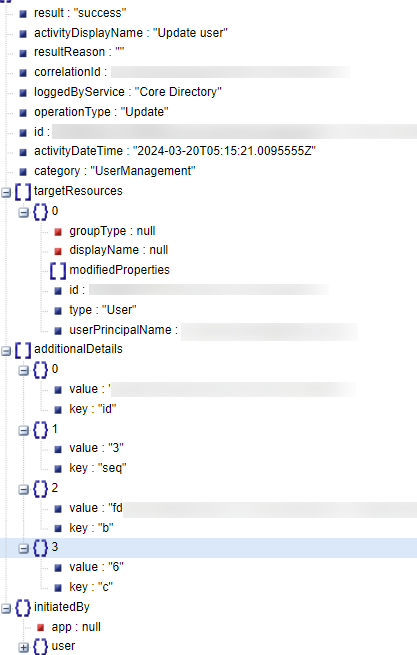This screenshot has height=655, width=417.
Task: Select the type User row
Action: (103, 310)
